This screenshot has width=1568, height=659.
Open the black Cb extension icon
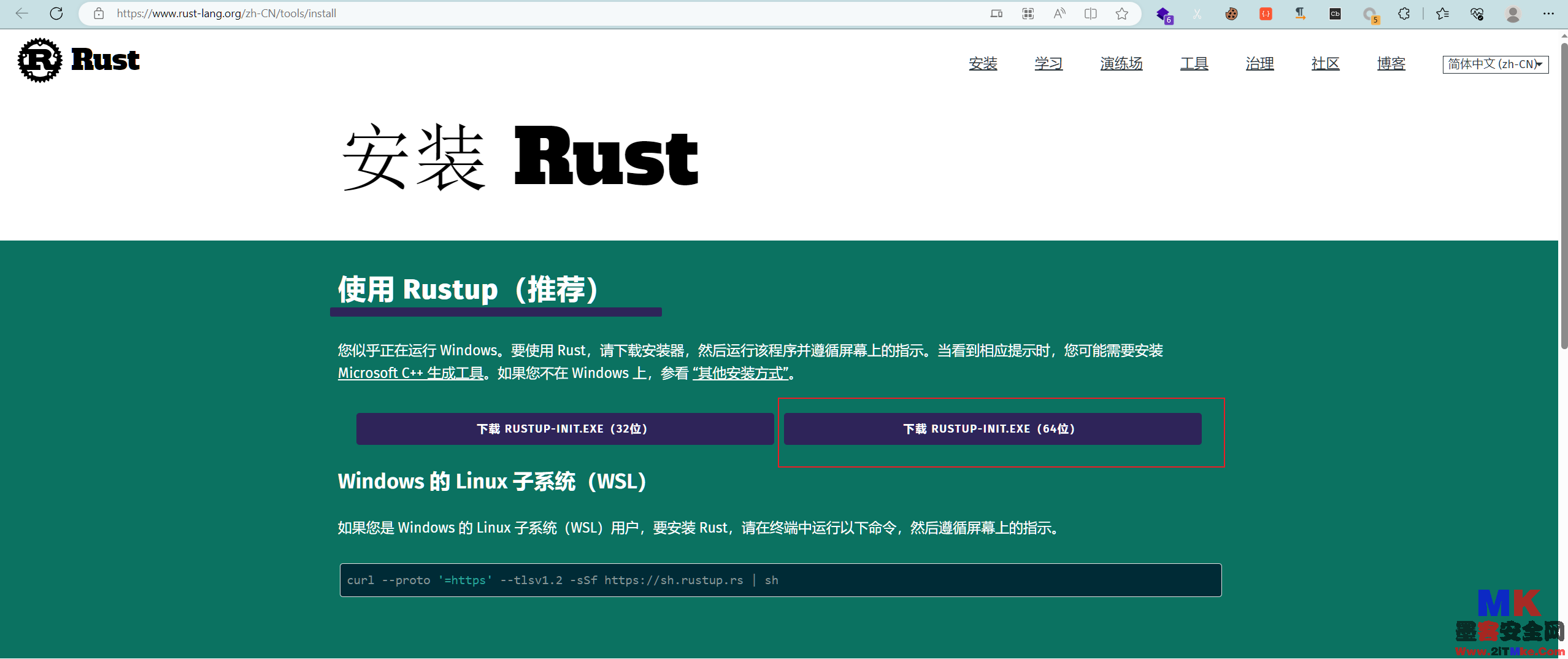(x=1335, y=13)
